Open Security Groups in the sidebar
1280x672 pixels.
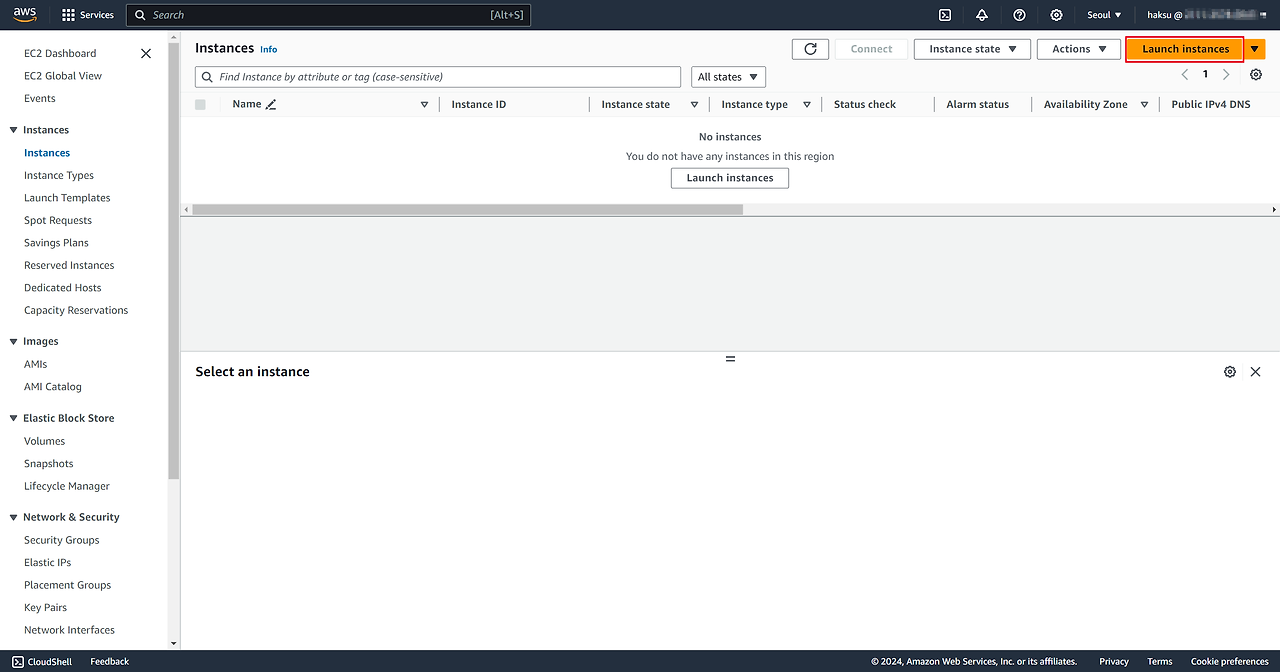click(x=62, y=540)
